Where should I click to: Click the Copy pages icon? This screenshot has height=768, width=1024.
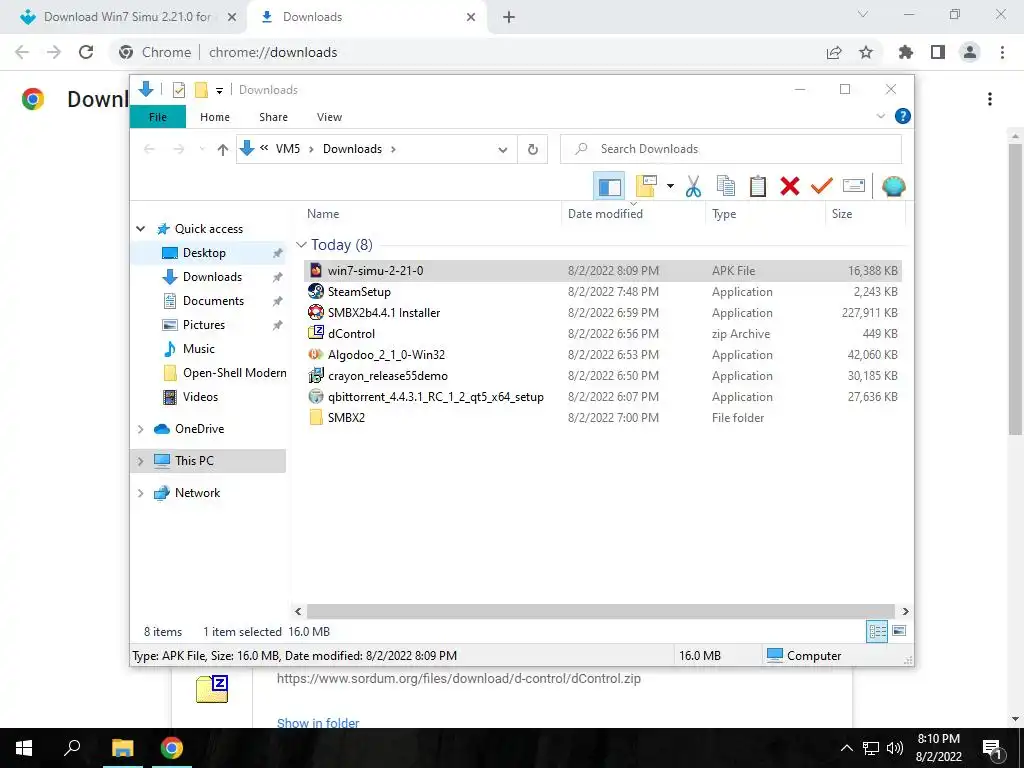click(726, 187)
